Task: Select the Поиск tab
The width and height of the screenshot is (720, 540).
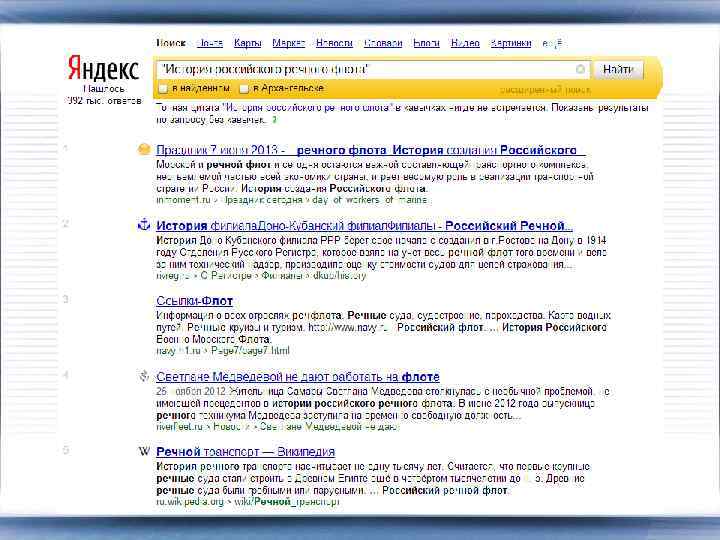Action: pos(171,43)
